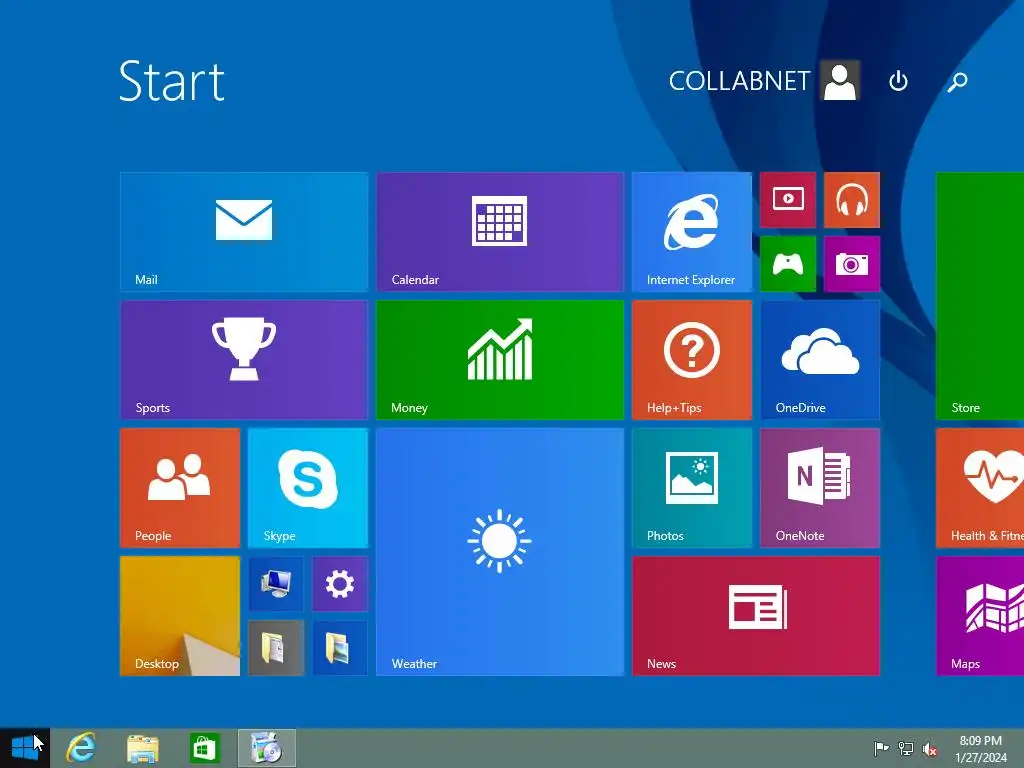1024x768 pixels.
Task: Open Windows Store from taskbar
Action: 204,748
